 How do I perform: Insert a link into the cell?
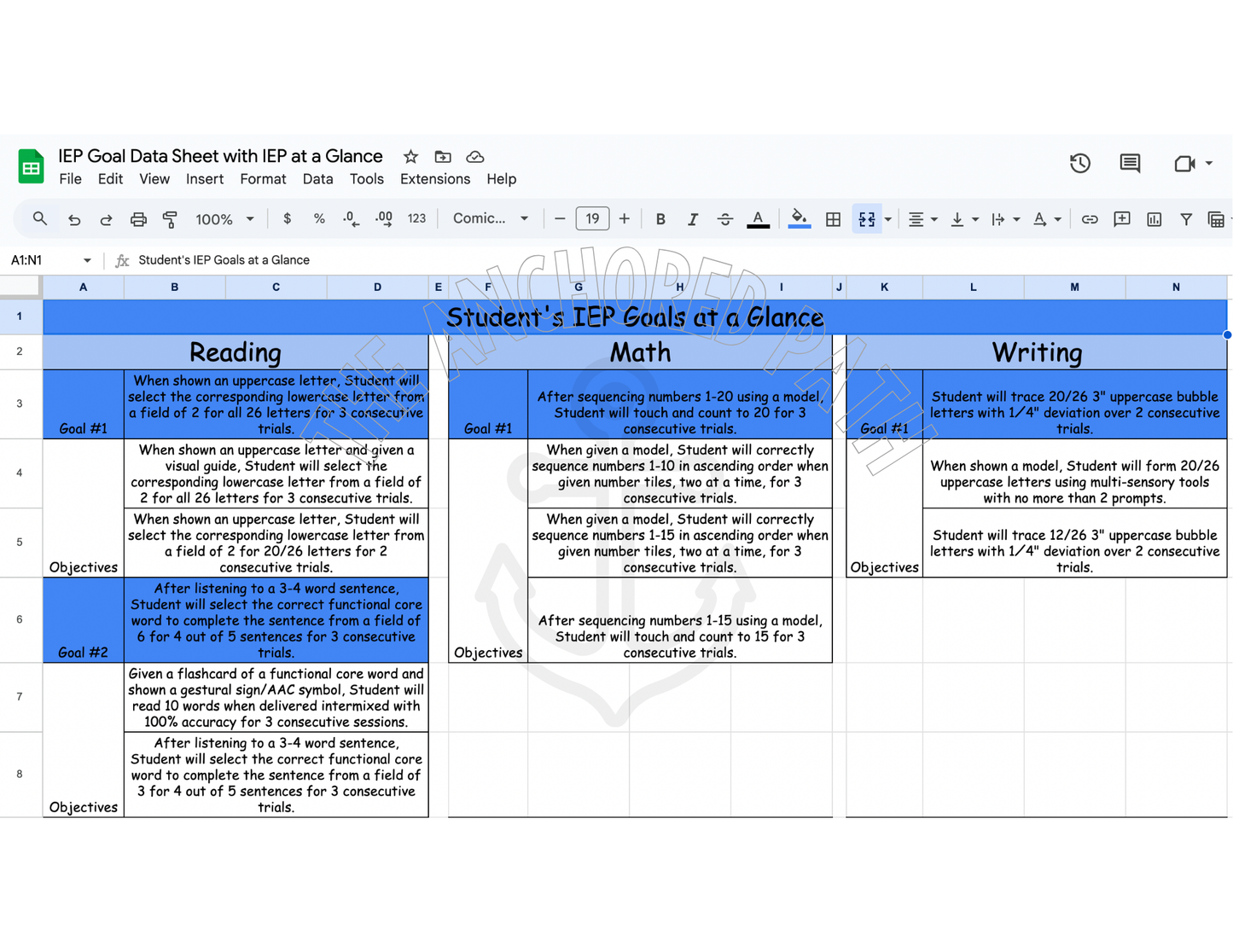(1090, 219)
